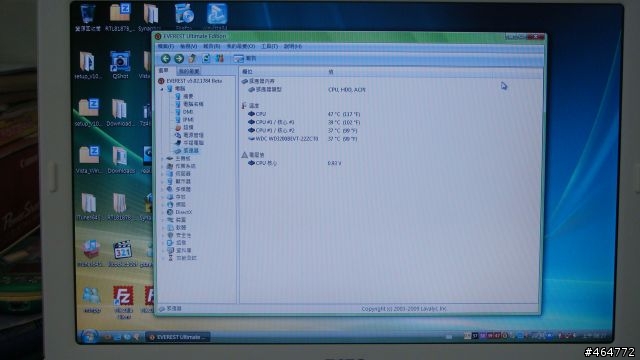
Task: Expand the Network tree node
Action: tap(163, 204)
